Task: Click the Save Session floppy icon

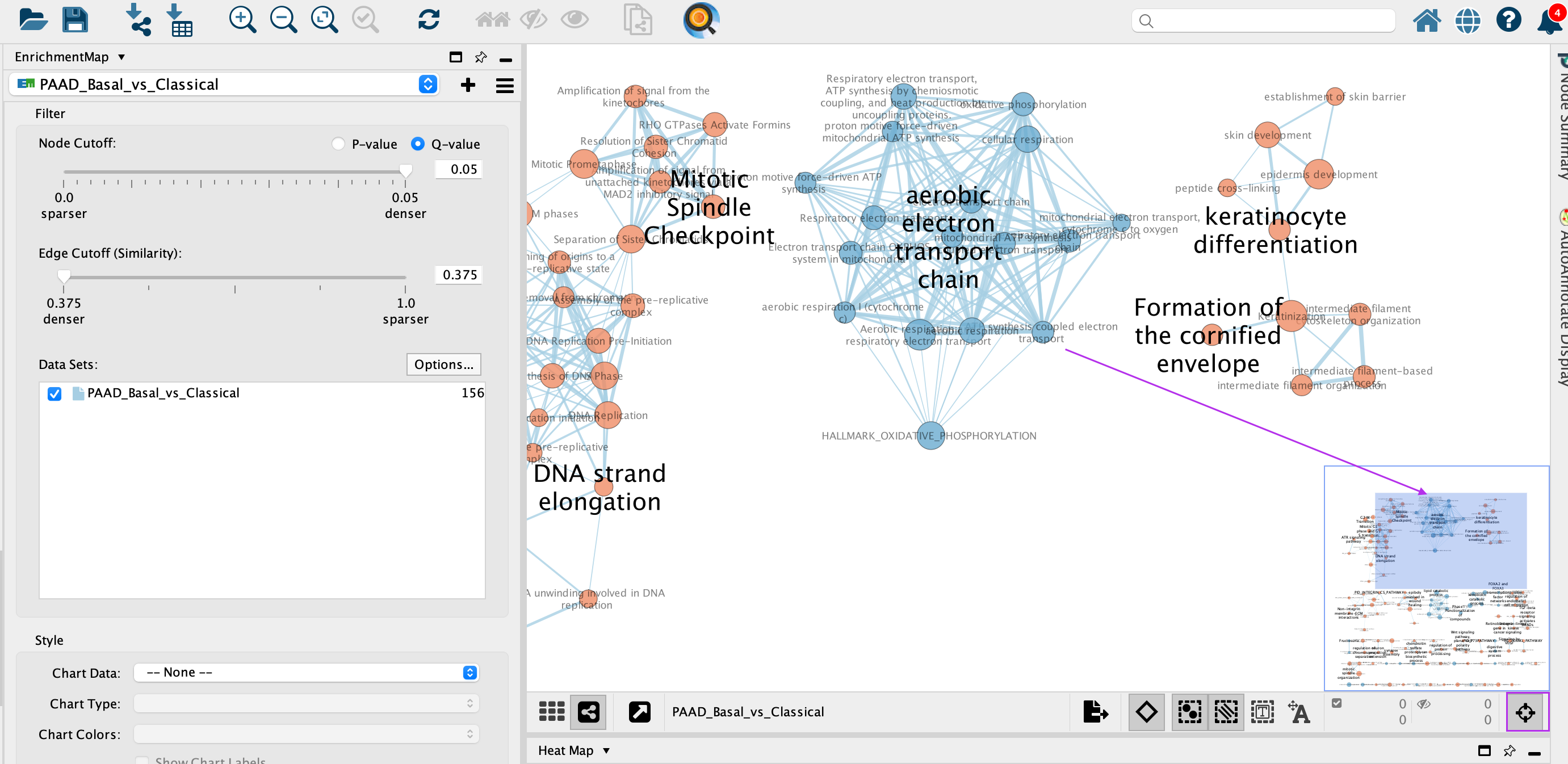Action: pos(76,20)
